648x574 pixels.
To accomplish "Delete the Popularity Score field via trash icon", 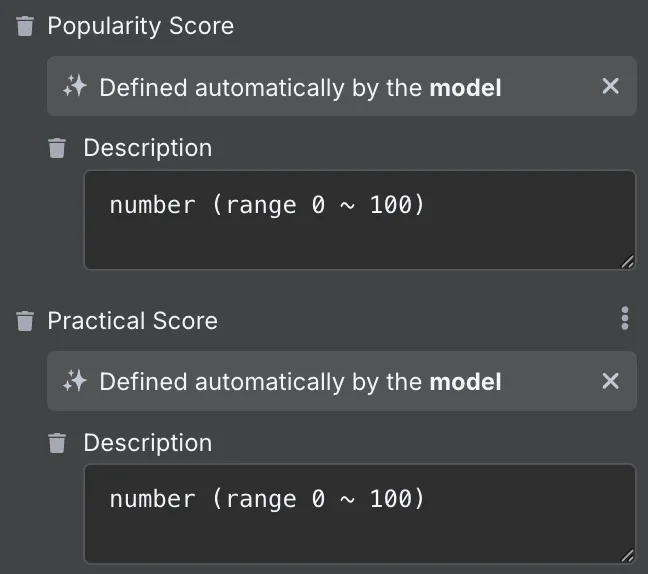I will click(x=25, y=26).
